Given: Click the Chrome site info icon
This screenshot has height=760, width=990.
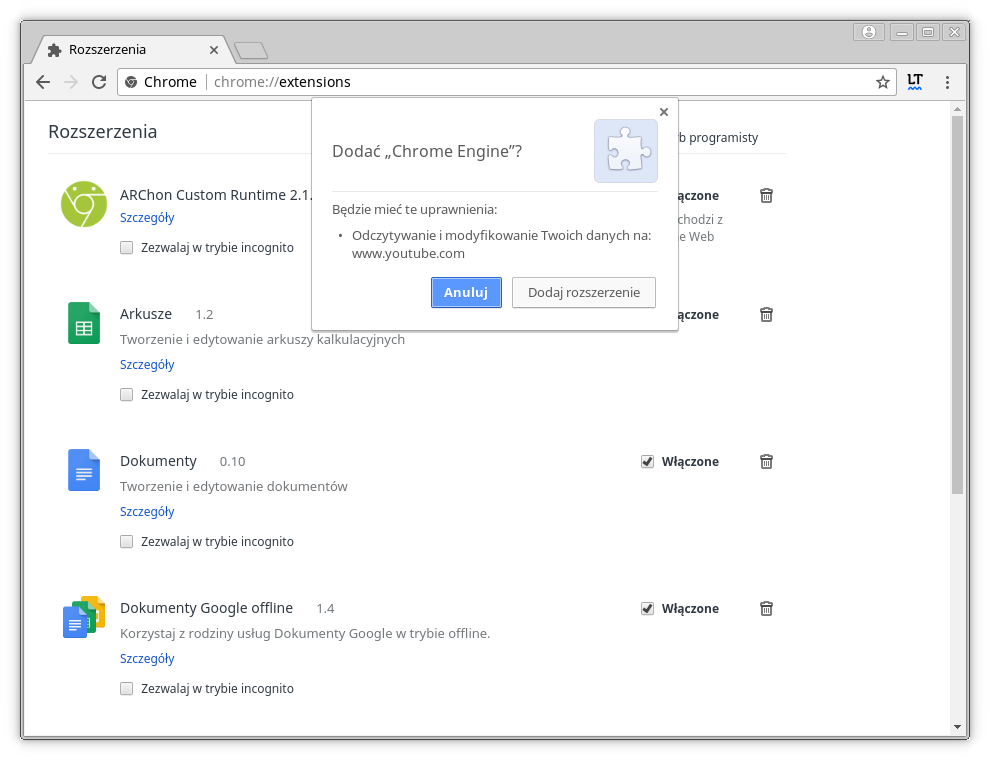Looking at the screenshot, I should 131,82.
